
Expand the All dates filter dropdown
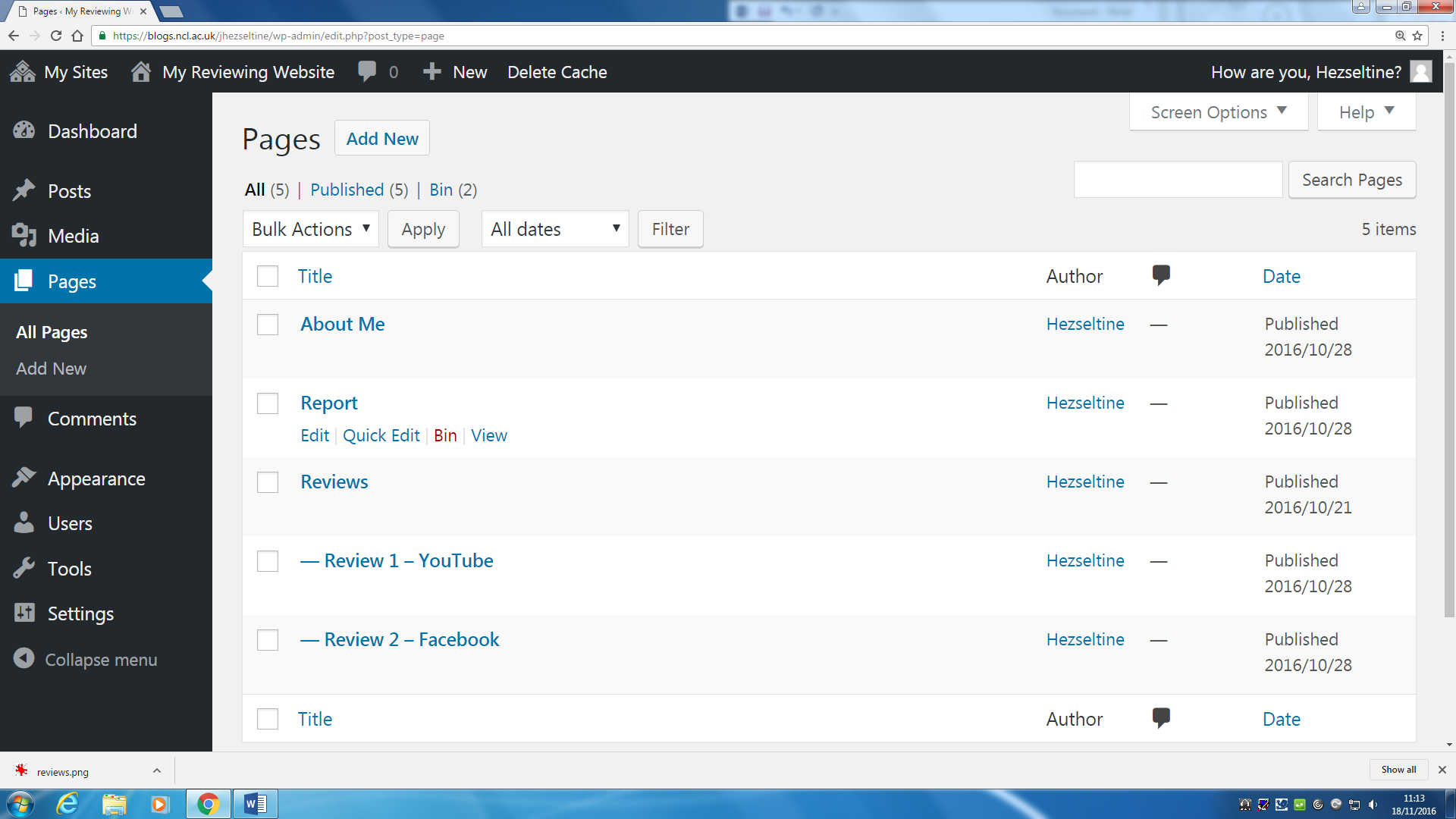click(x=555, y=229)
